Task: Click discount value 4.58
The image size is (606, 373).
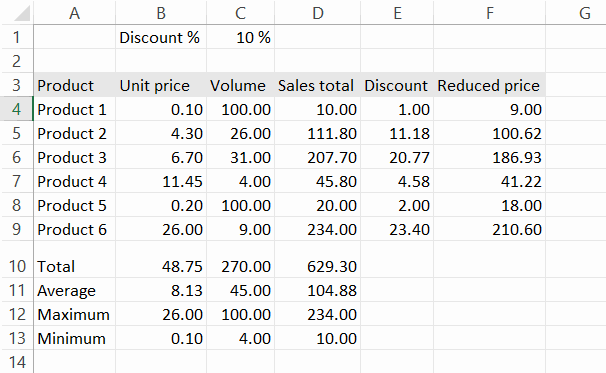Action: pyautogui.click(x=397, y=181)
